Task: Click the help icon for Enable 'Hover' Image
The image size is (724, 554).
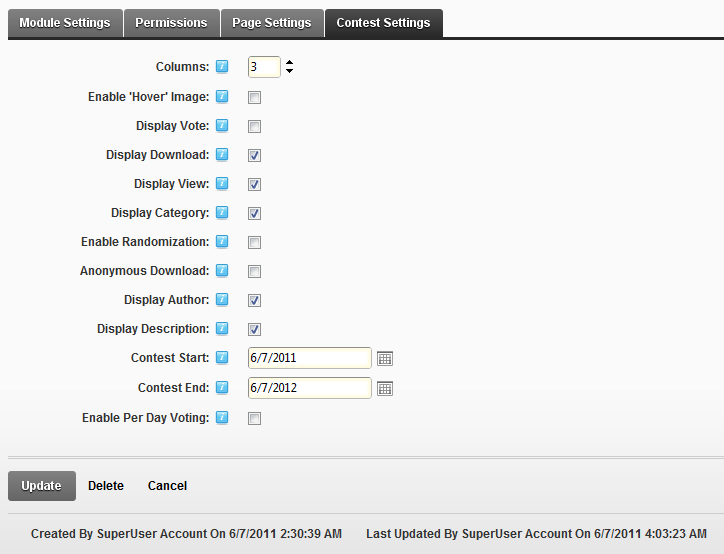Action: pyautogui.click(x=222, y=96)
